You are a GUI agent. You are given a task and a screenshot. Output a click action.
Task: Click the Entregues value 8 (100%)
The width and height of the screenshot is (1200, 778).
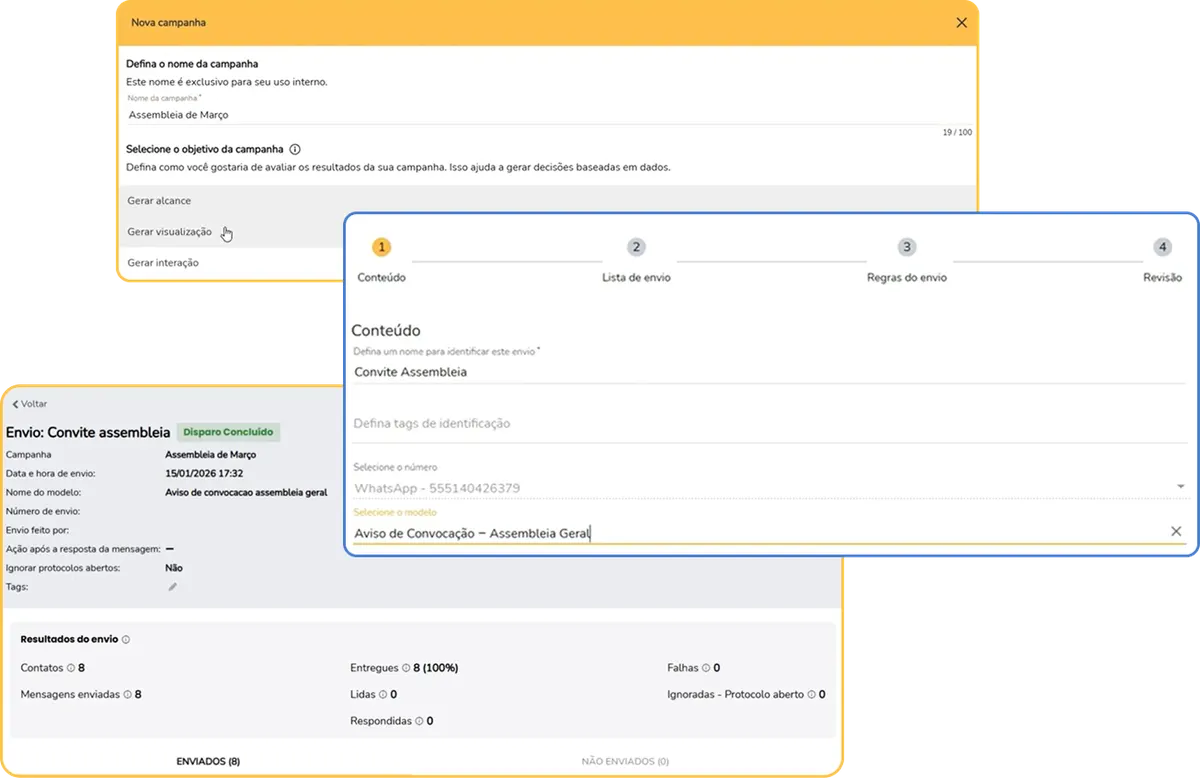point(436,668)
